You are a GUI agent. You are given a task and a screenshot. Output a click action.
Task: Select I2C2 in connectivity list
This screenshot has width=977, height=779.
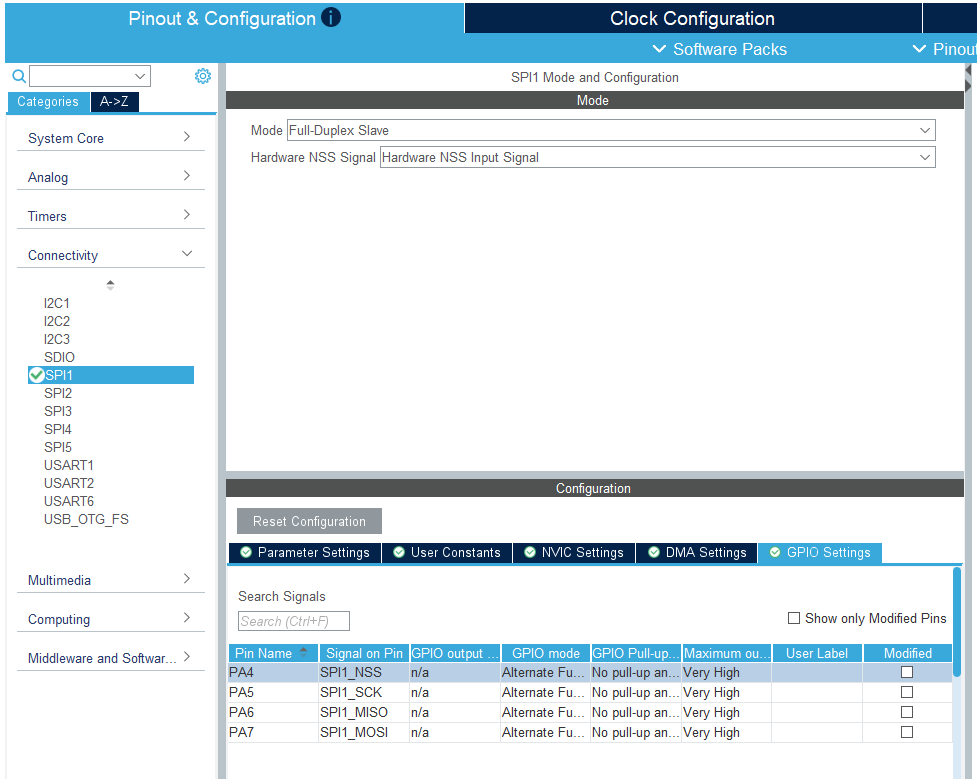(x=57, y=322)
